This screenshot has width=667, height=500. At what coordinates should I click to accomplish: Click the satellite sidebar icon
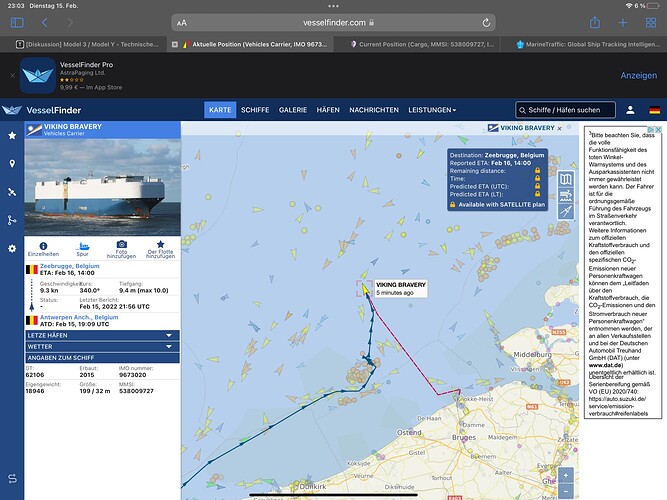pos(12,192)
